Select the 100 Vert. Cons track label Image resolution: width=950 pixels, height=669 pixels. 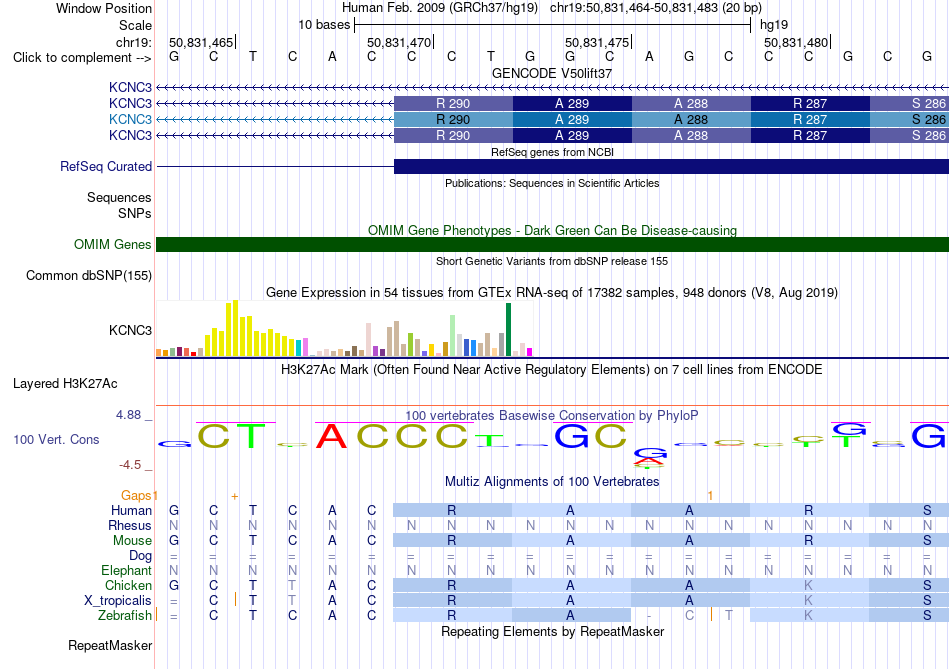(56, 439)
